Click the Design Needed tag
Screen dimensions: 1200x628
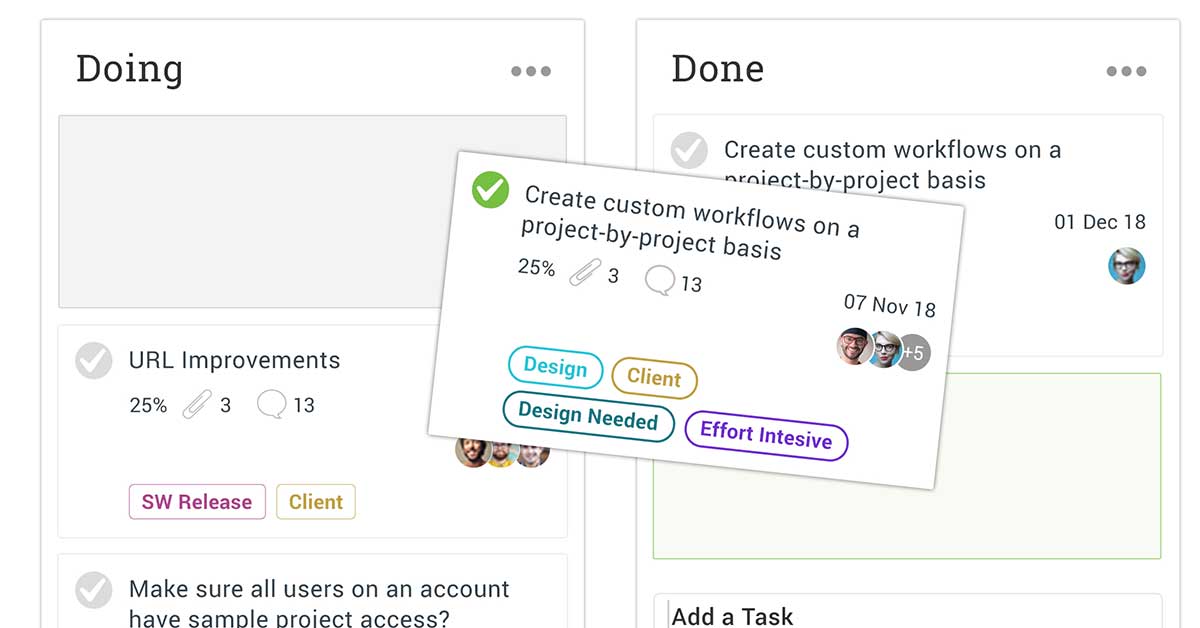[588, 415]
